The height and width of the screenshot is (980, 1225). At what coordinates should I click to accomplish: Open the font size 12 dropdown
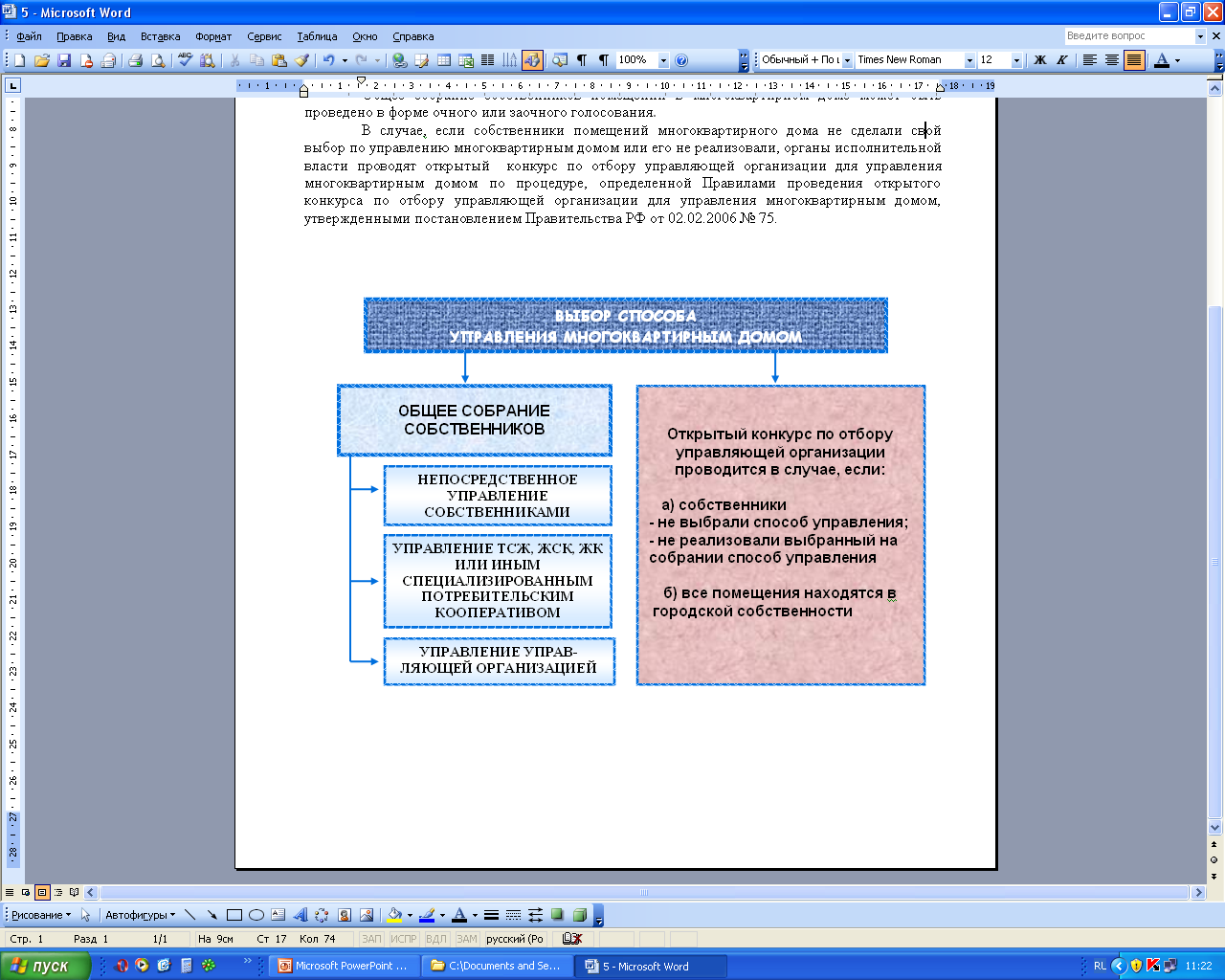pyautogui.click(x=1016, y=59)
